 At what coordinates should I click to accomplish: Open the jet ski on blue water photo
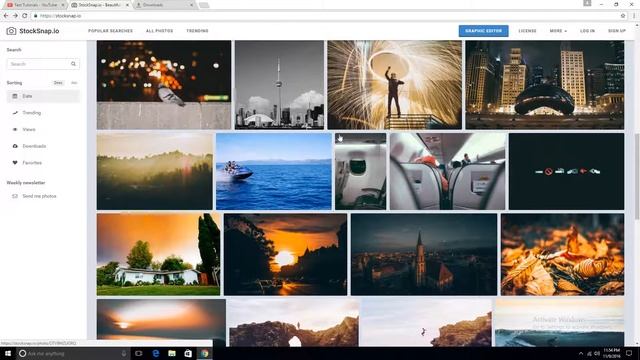pos(274,171)
